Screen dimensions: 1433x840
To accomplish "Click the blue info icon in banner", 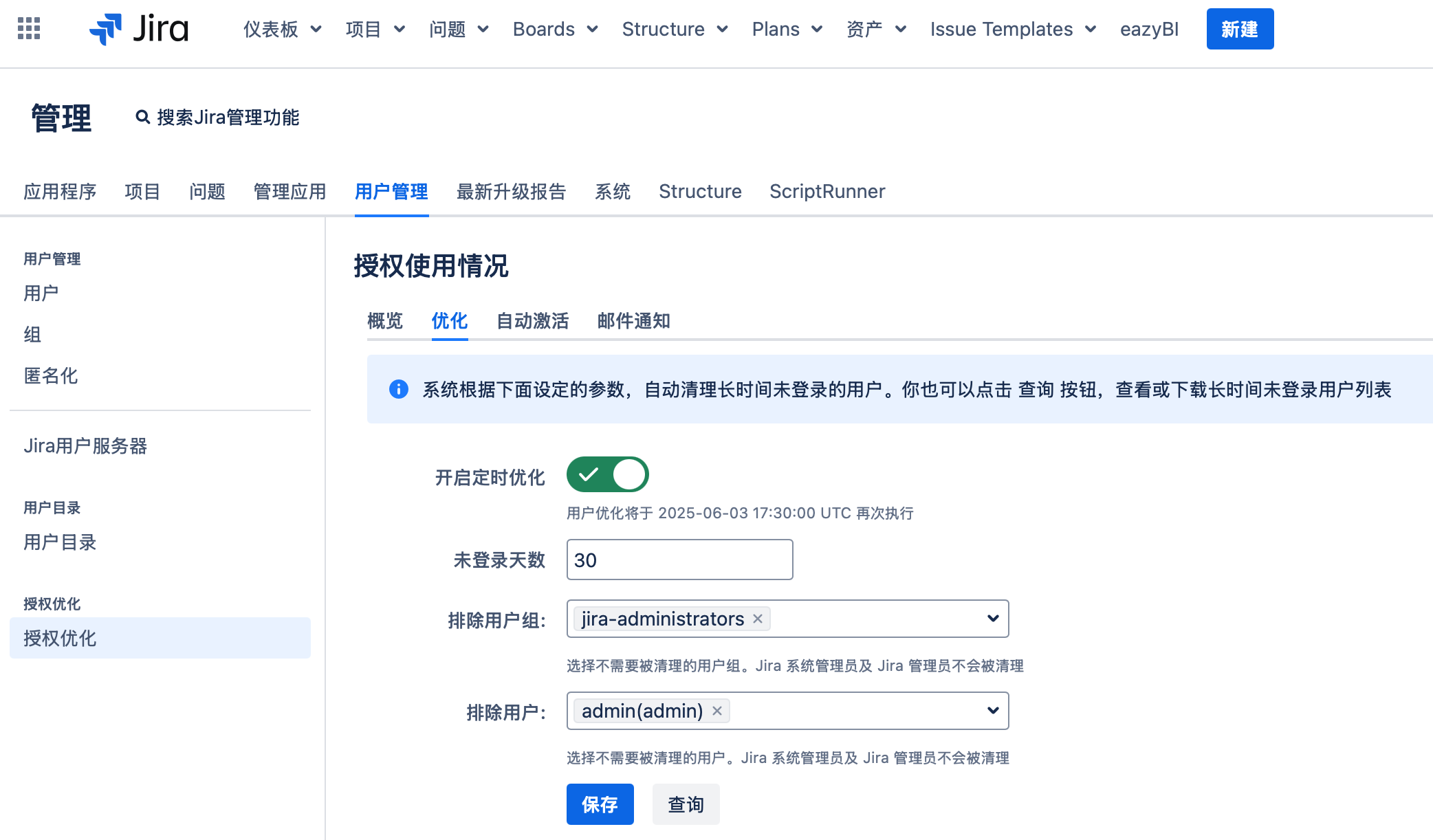I will click(x=399, y=390).
